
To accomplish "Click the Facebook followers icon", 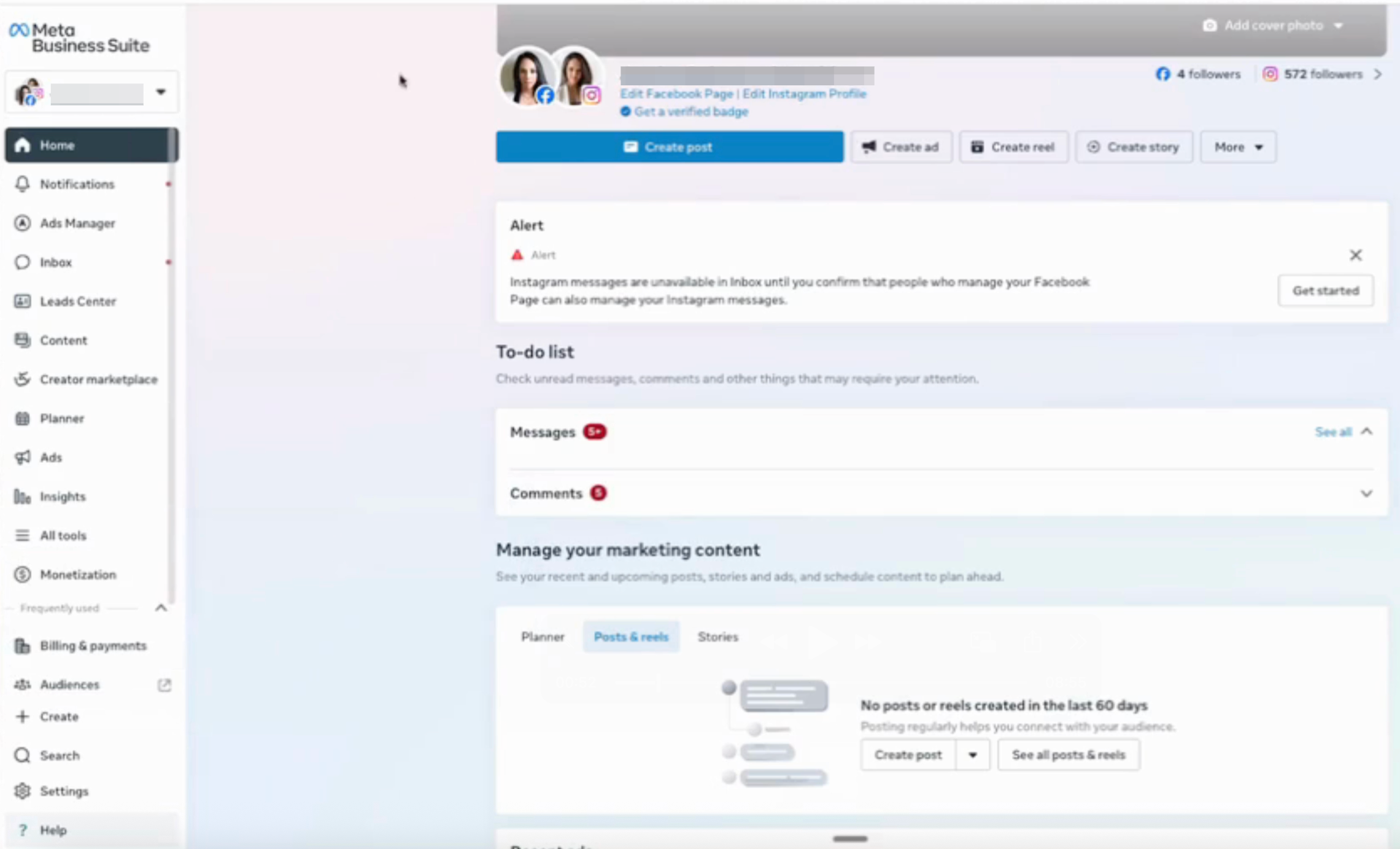I will pyautogui.click(x=1163, y=74).
